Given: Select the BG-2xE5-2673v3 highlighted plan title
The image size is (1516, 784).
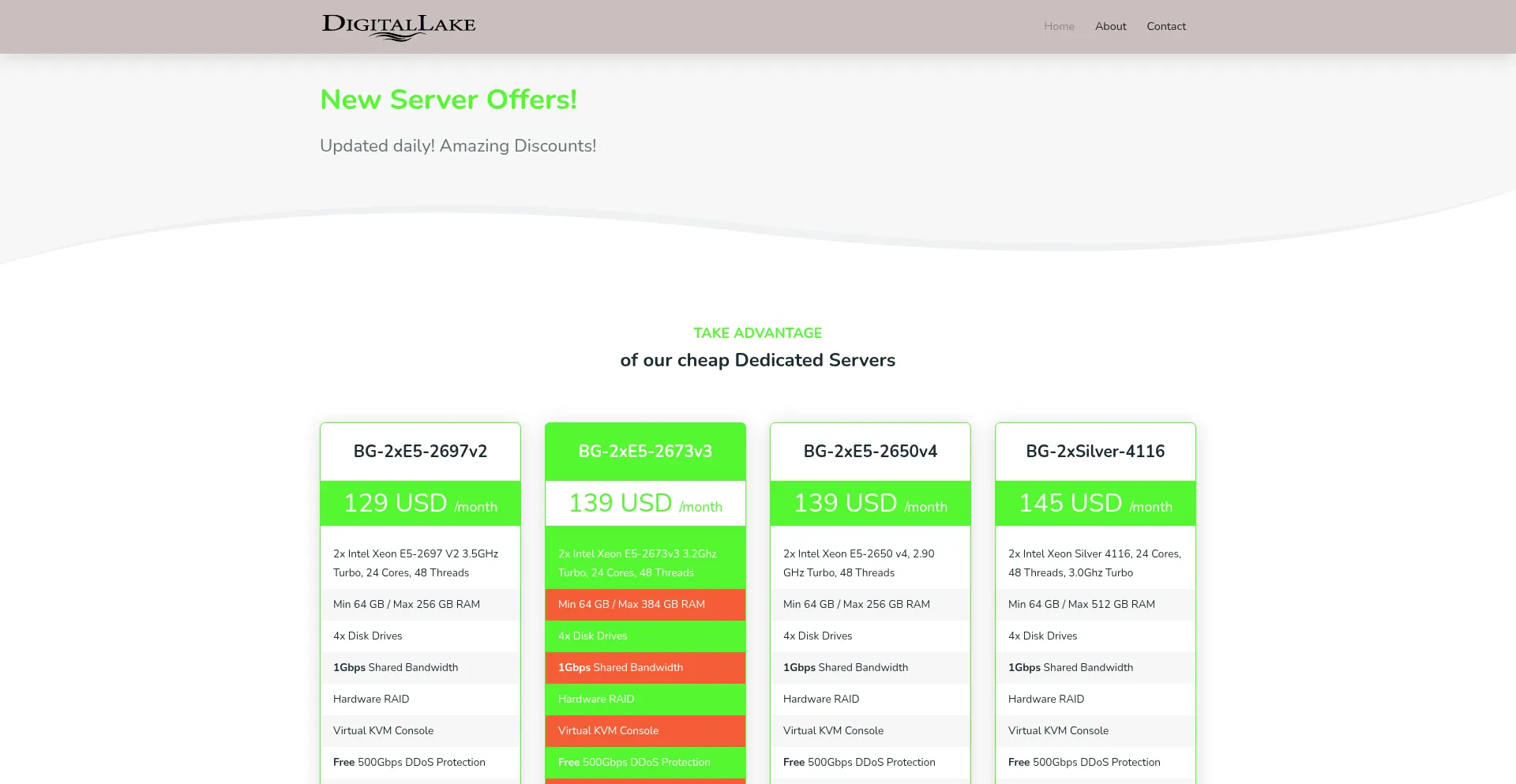Looking at the screenshot, I should pos(645,452).
